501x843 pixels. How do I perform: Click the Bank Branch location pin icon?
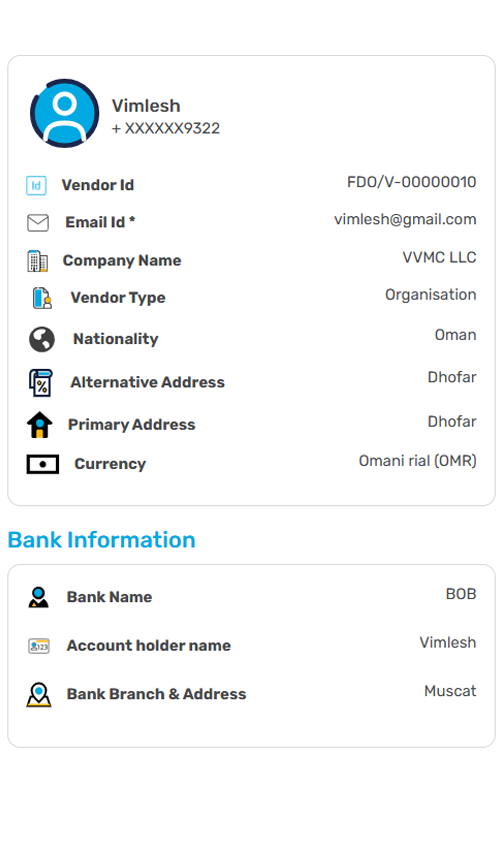(x=39, y=695)
